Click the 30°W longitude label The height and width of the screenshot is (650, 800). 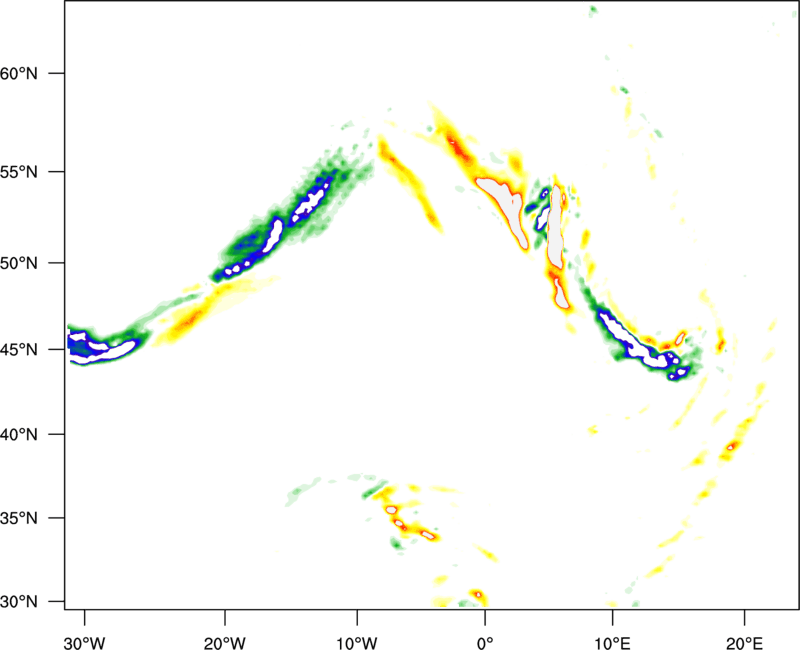coord(85,643)
